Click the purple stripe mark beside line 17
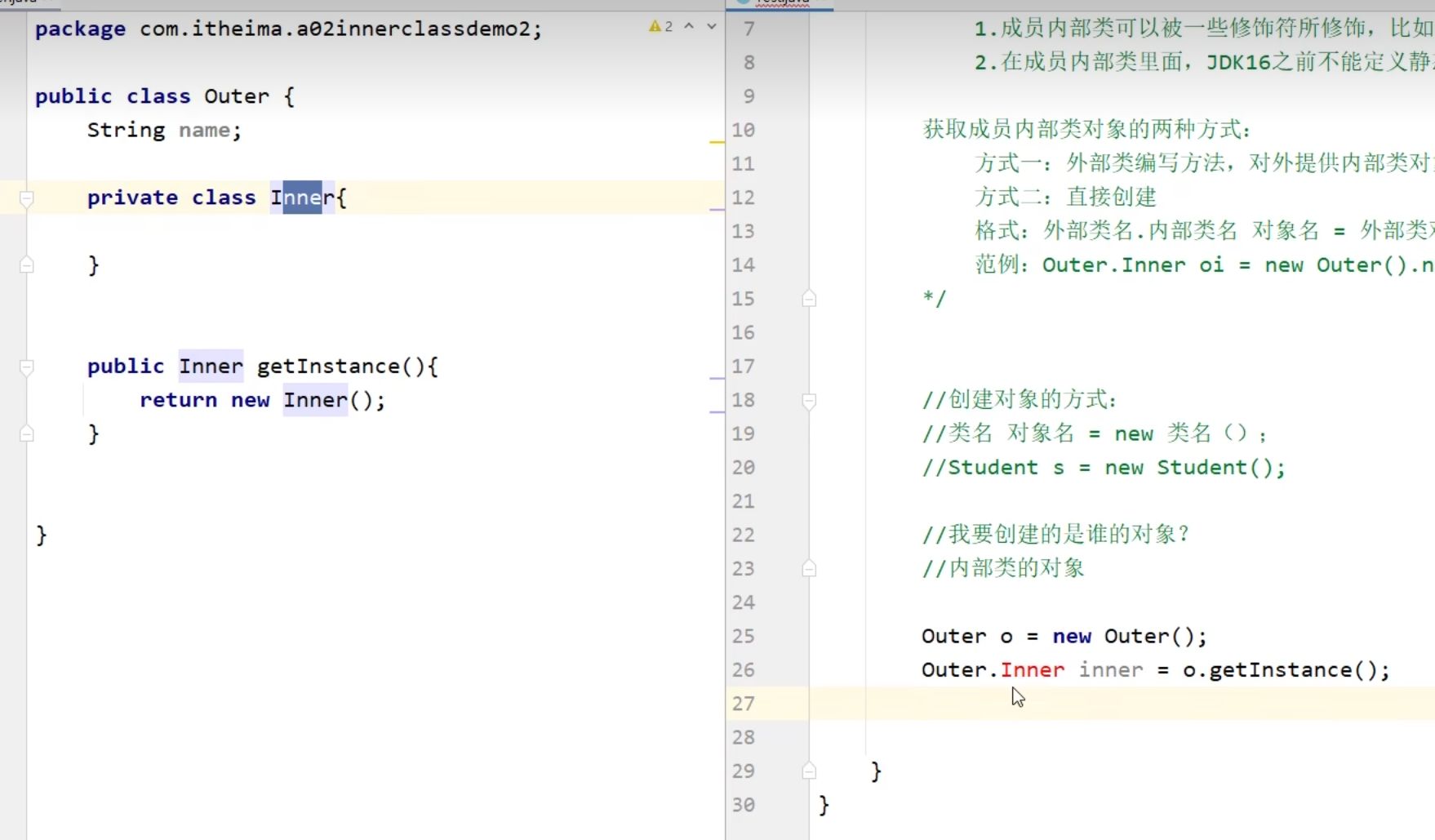 717,379
